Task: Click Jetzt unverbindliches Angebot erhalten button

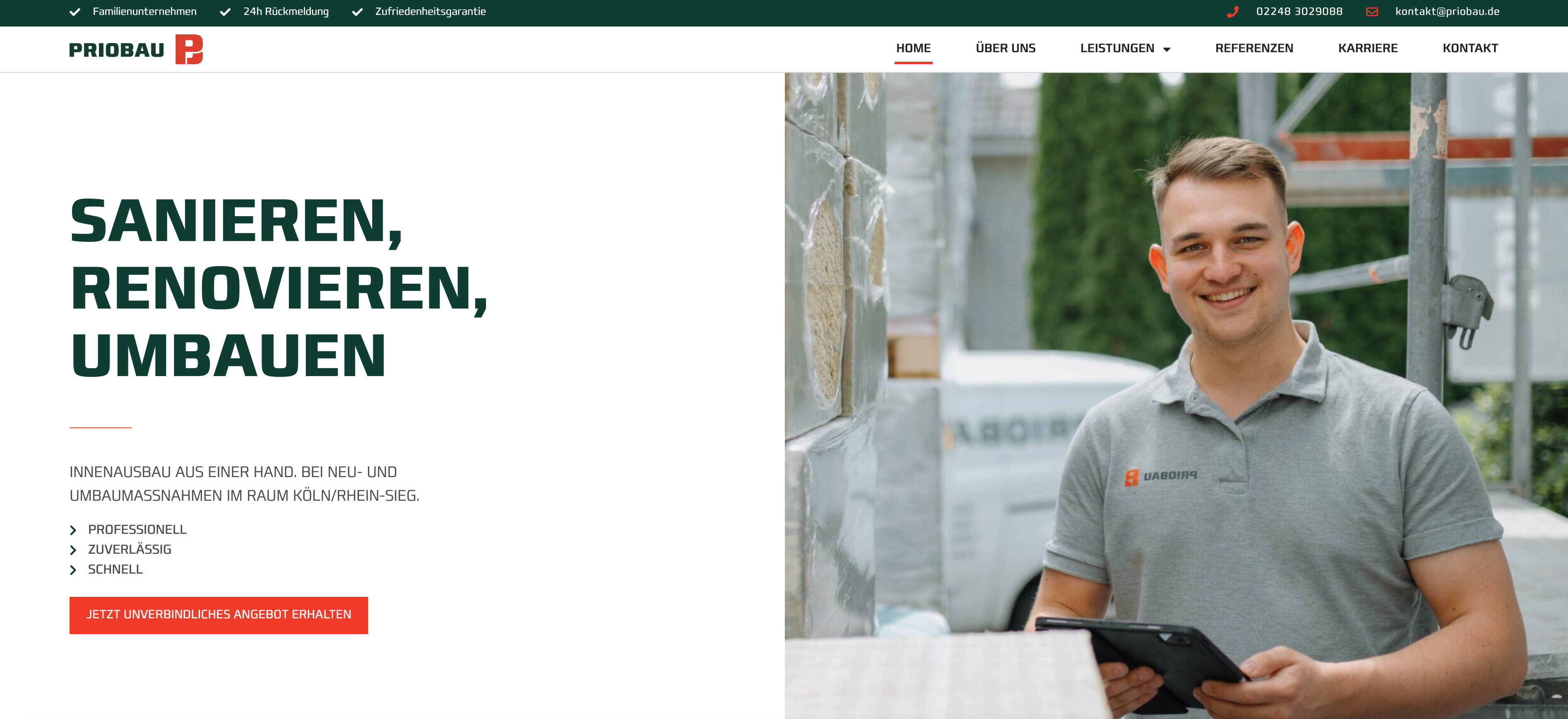Action: (219, 615)
